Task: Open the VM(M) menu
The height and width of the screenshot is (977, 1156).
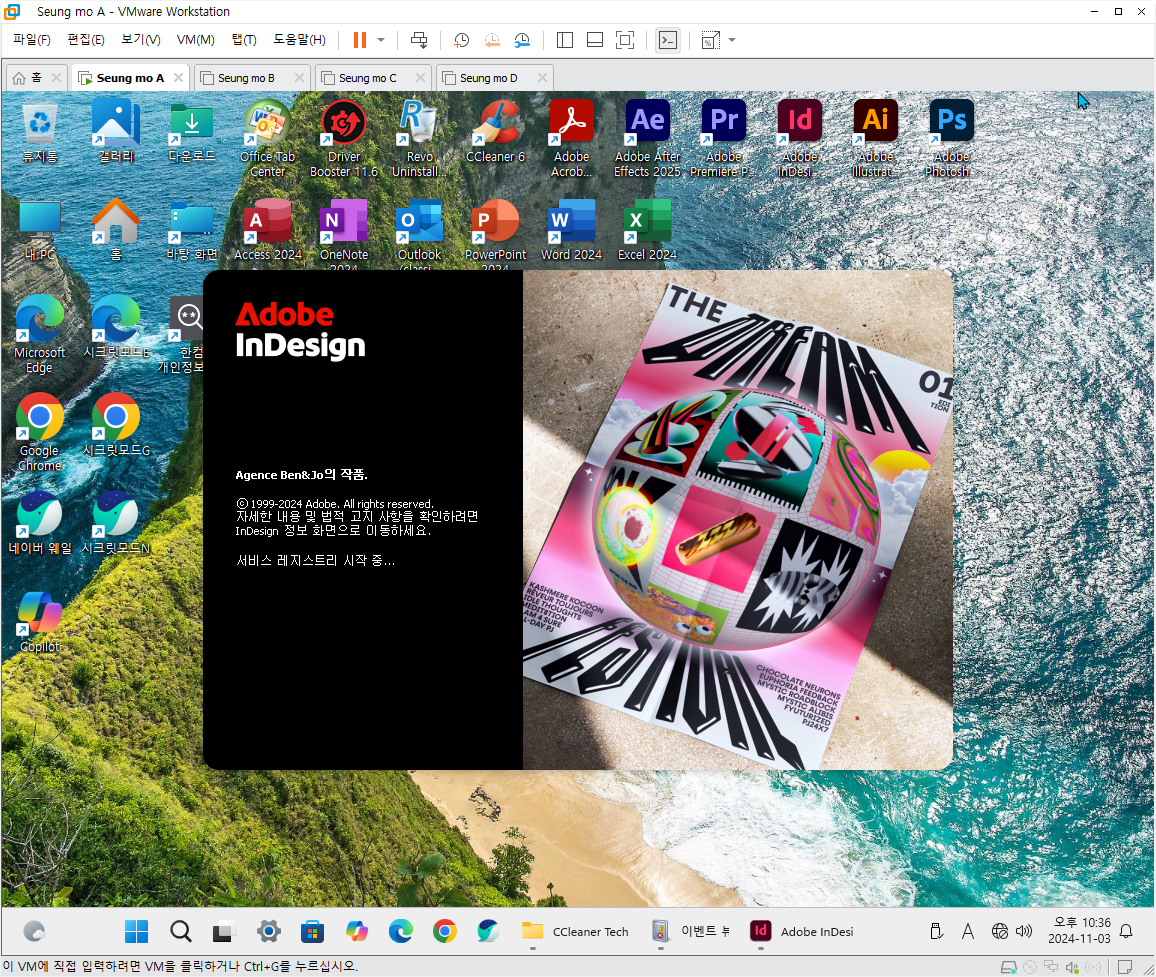Action: 195,40
